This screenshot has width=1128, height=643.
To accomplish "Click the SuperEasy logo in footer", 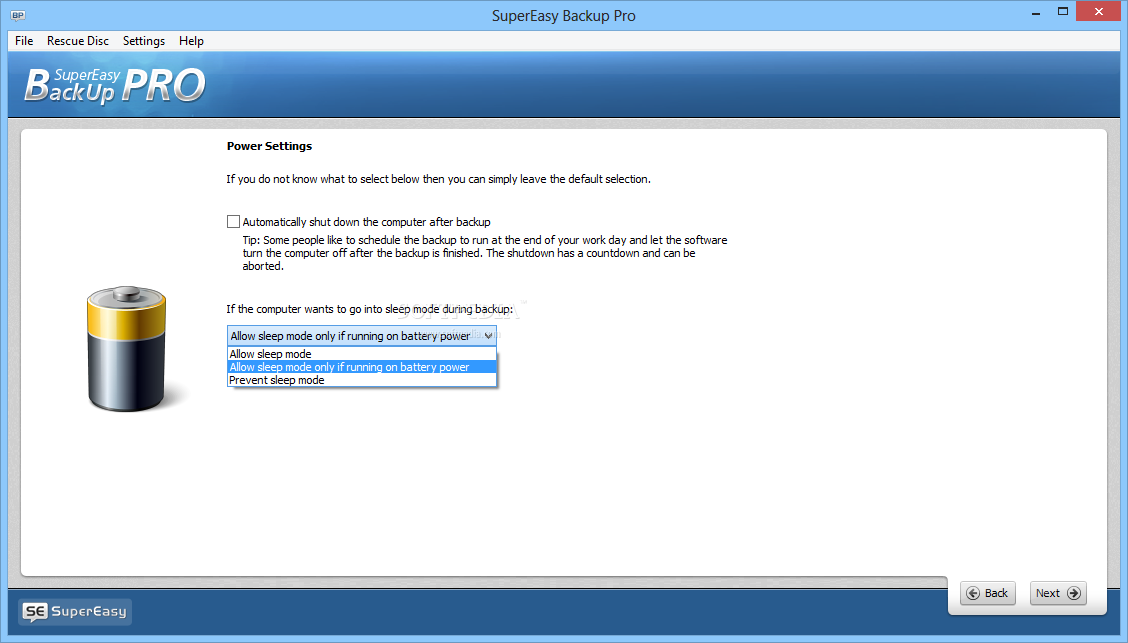I will [75, 611].
